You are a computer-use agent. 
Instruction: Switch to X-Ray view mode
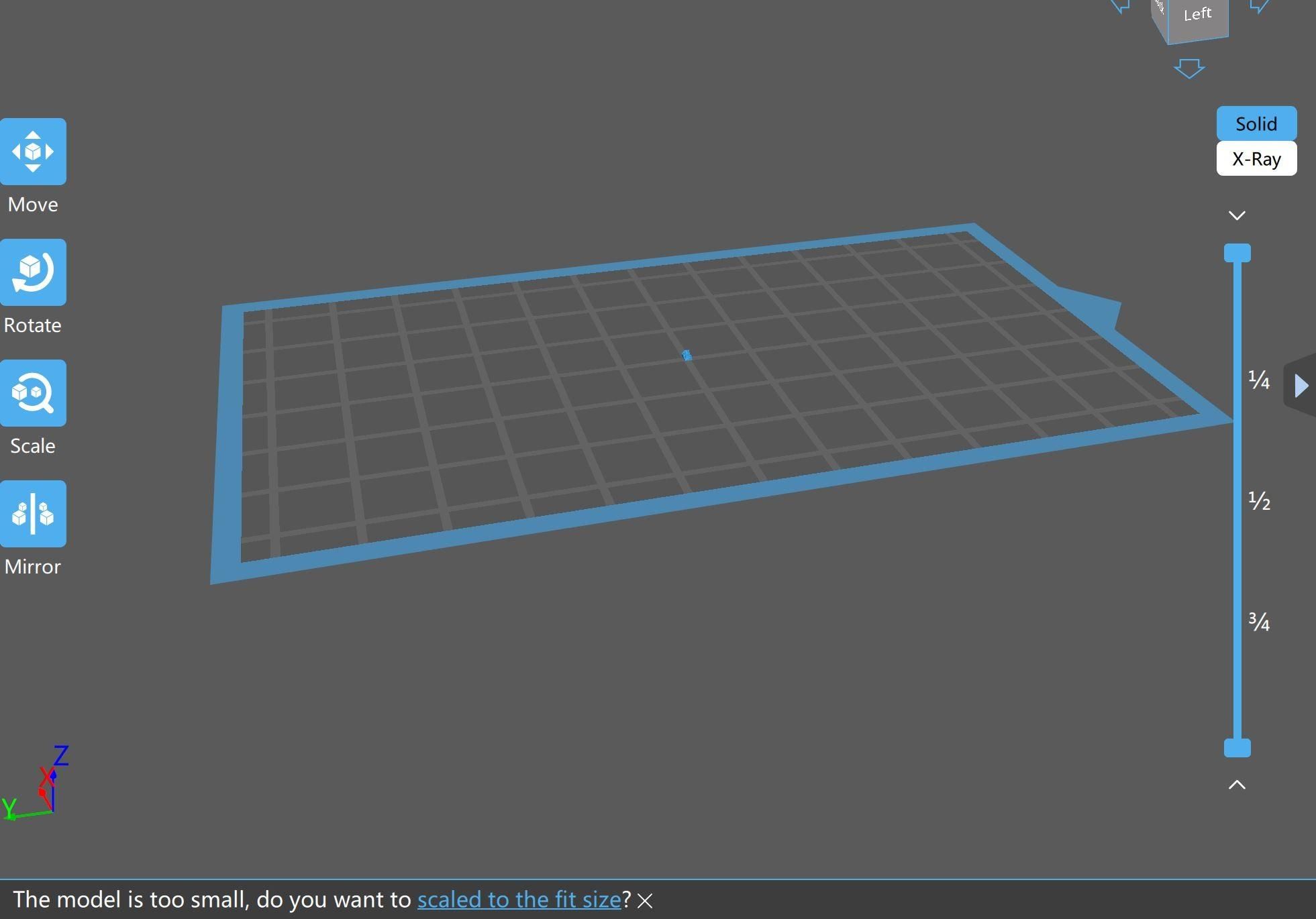click(1256, 159)
